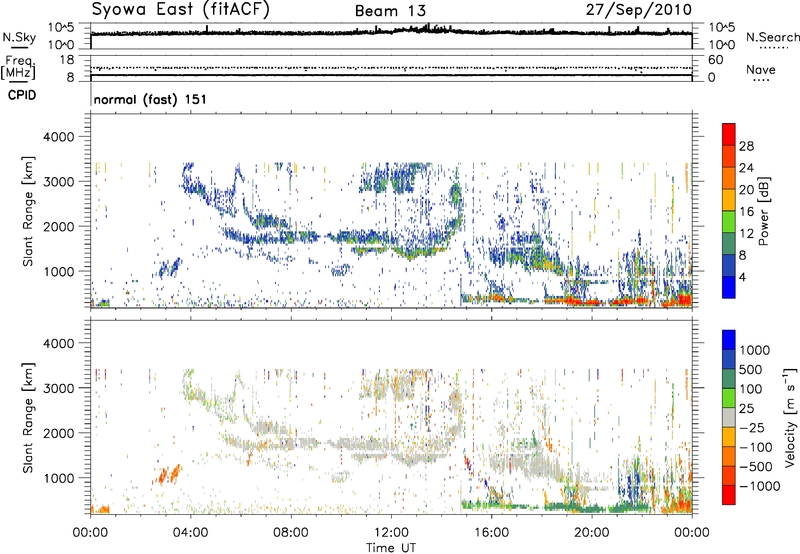Click the "60" Nave axis tick
The width and height of the screenshot is (800, 554).
click(x=715, y=60)
